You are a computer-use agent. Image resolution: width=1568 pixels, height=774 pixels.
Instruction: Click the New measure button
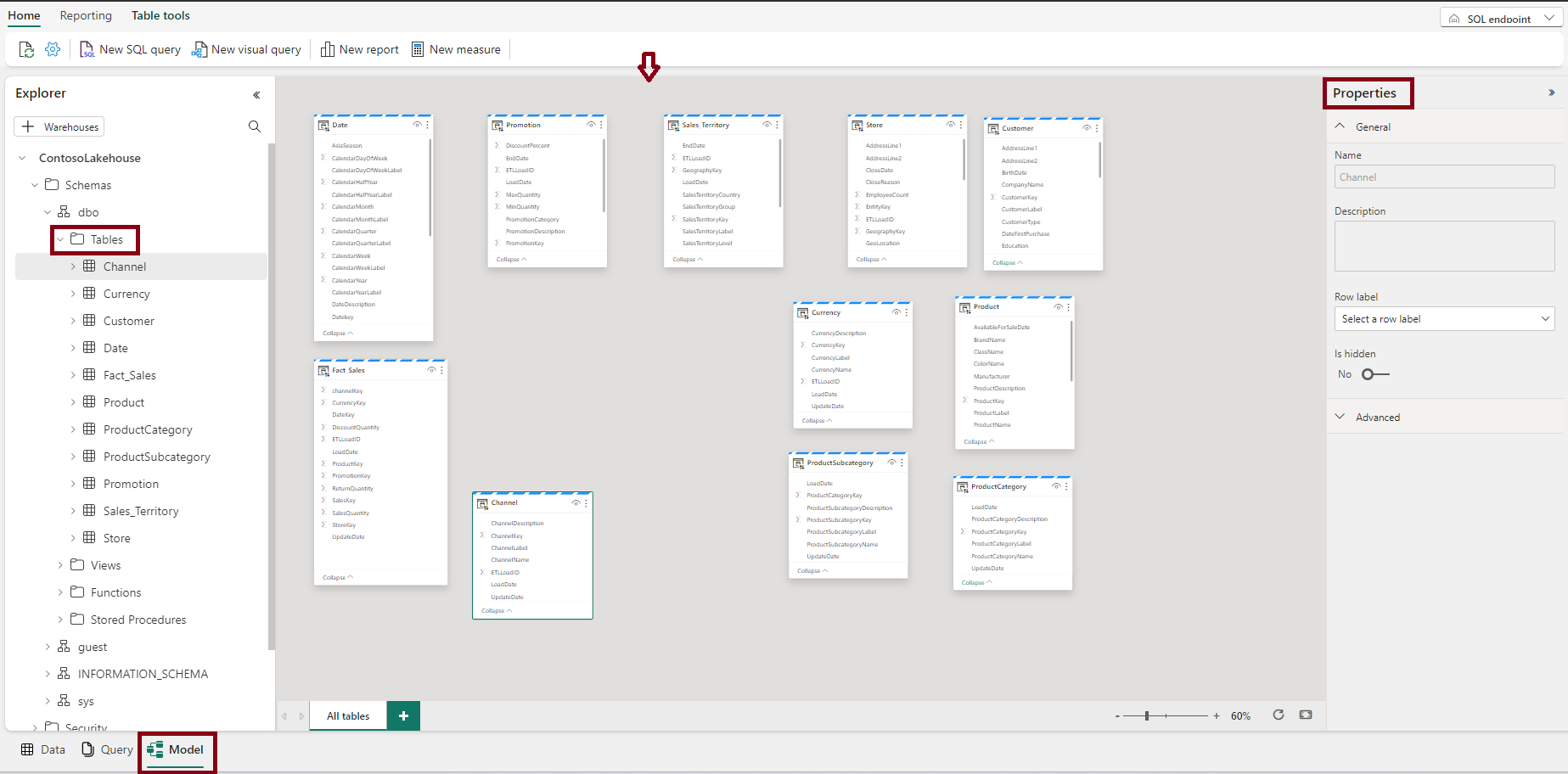pyautogui.click(x=456, y=50)
